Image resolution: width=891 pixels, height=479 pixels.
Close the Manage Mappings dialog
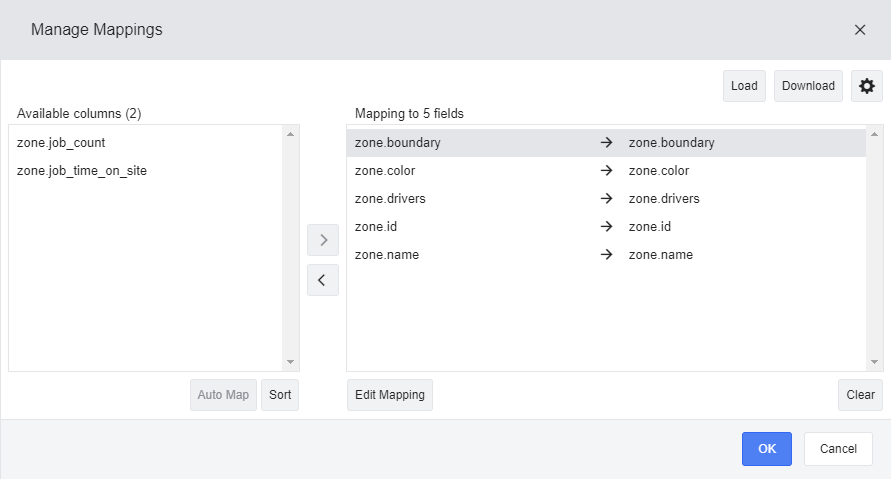860,30
